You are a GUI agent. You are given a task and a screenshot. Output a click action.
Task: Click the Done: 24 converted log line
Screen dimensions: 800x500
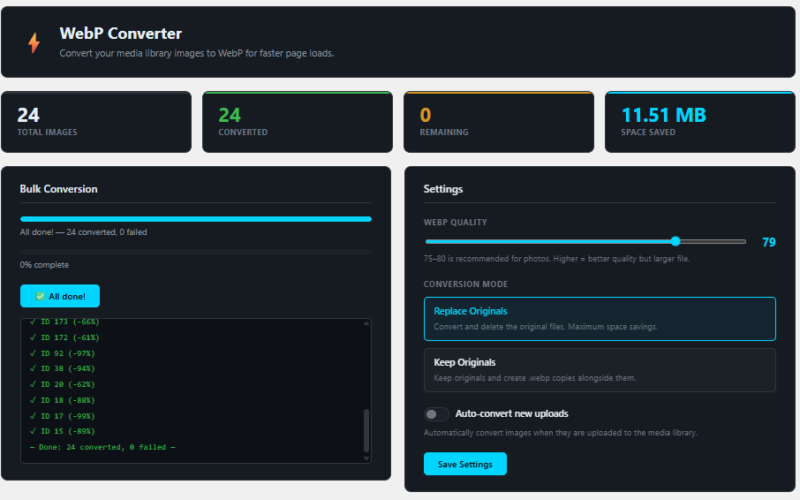click(103, 447)
